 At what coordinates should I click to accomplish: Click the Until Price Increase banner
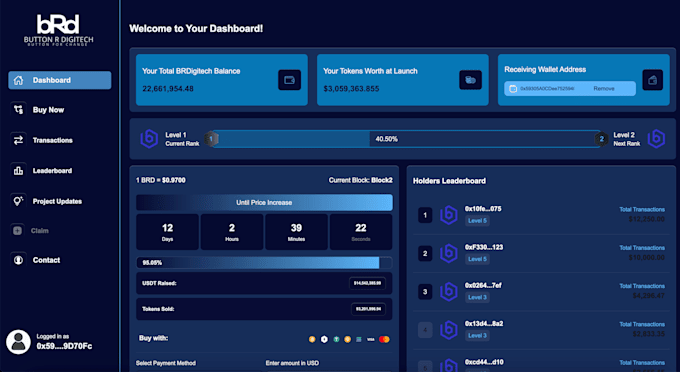pos(264,202)
